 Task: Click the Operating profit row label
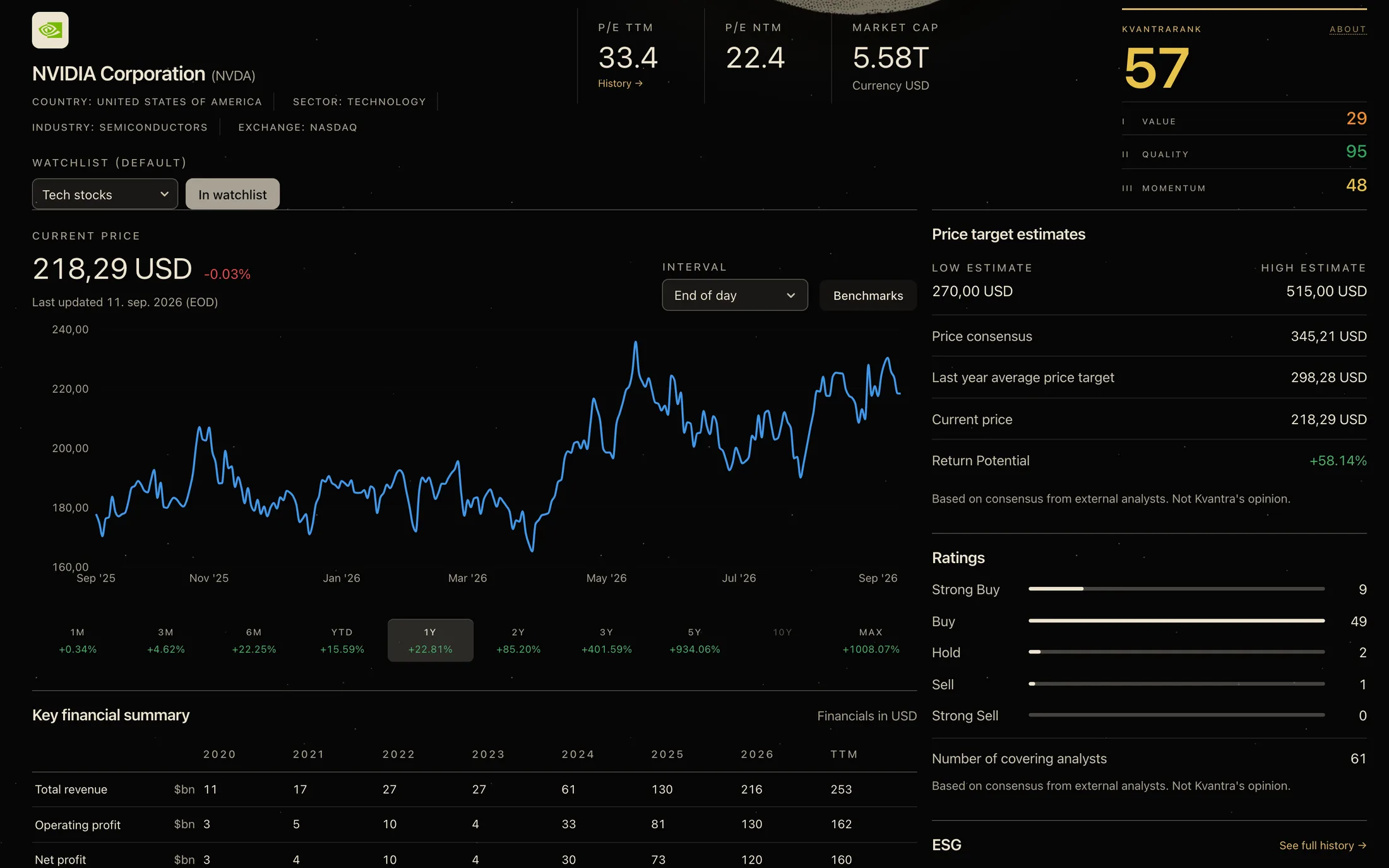(x=78, y=825)
